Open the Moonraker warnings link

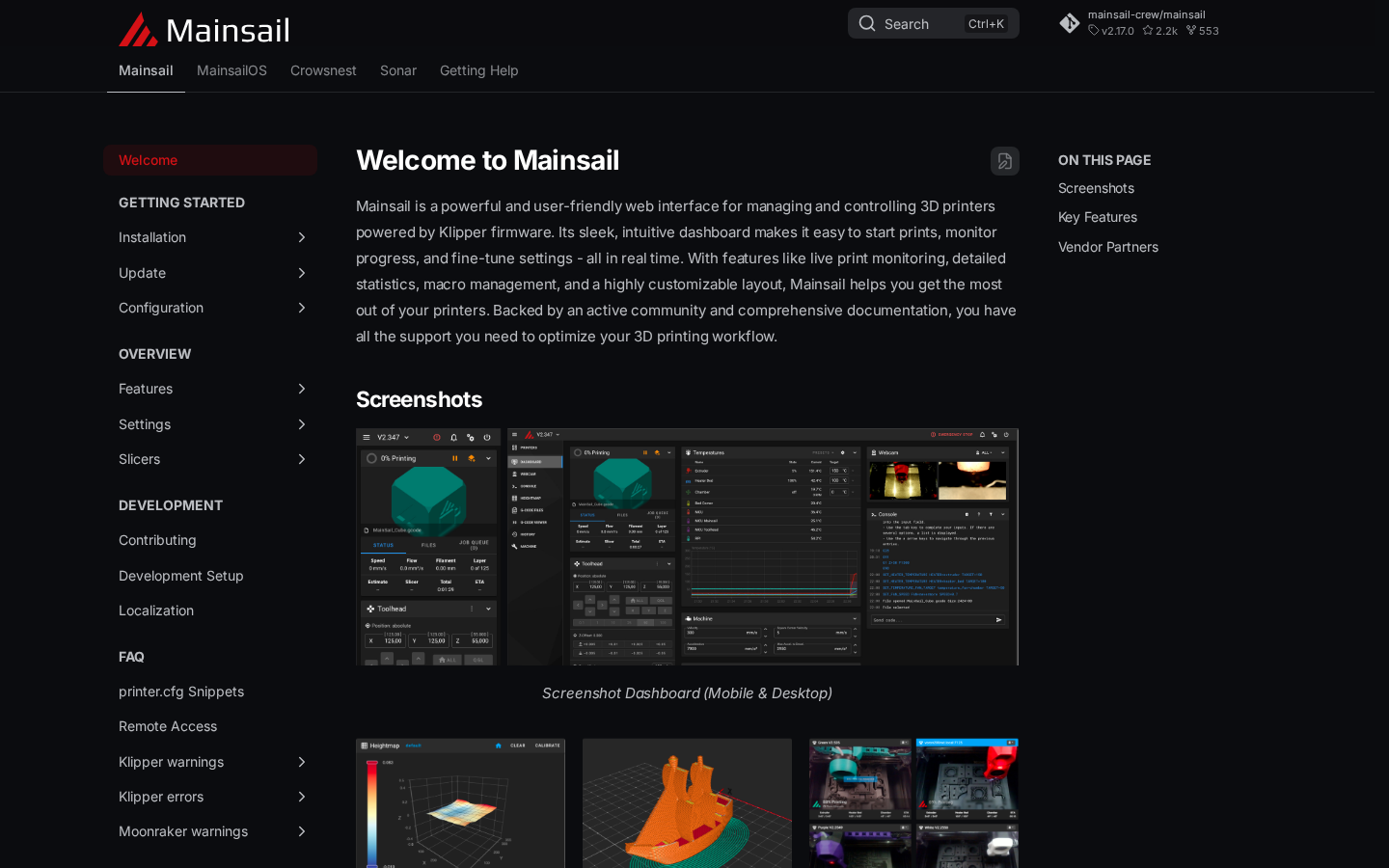183,831
